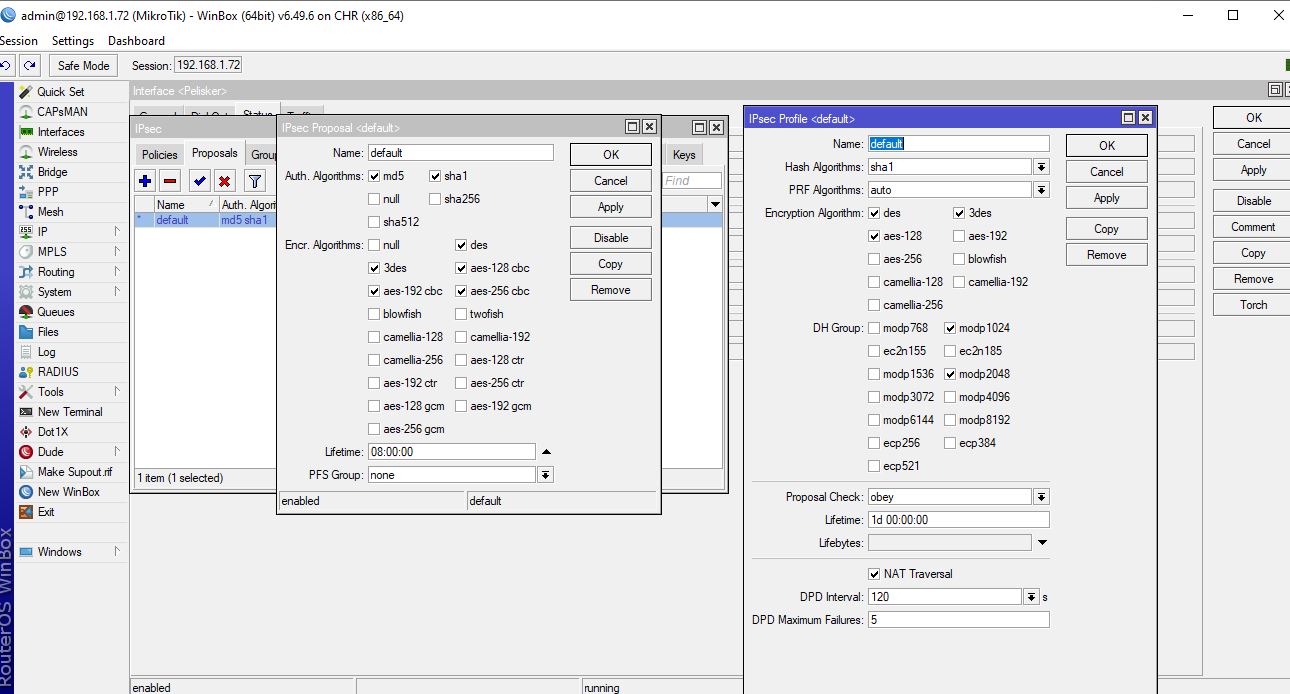Open CAPsMAN sidebar entry
Viewport: 1290px width, 694px height.
[x=62, y=112]
